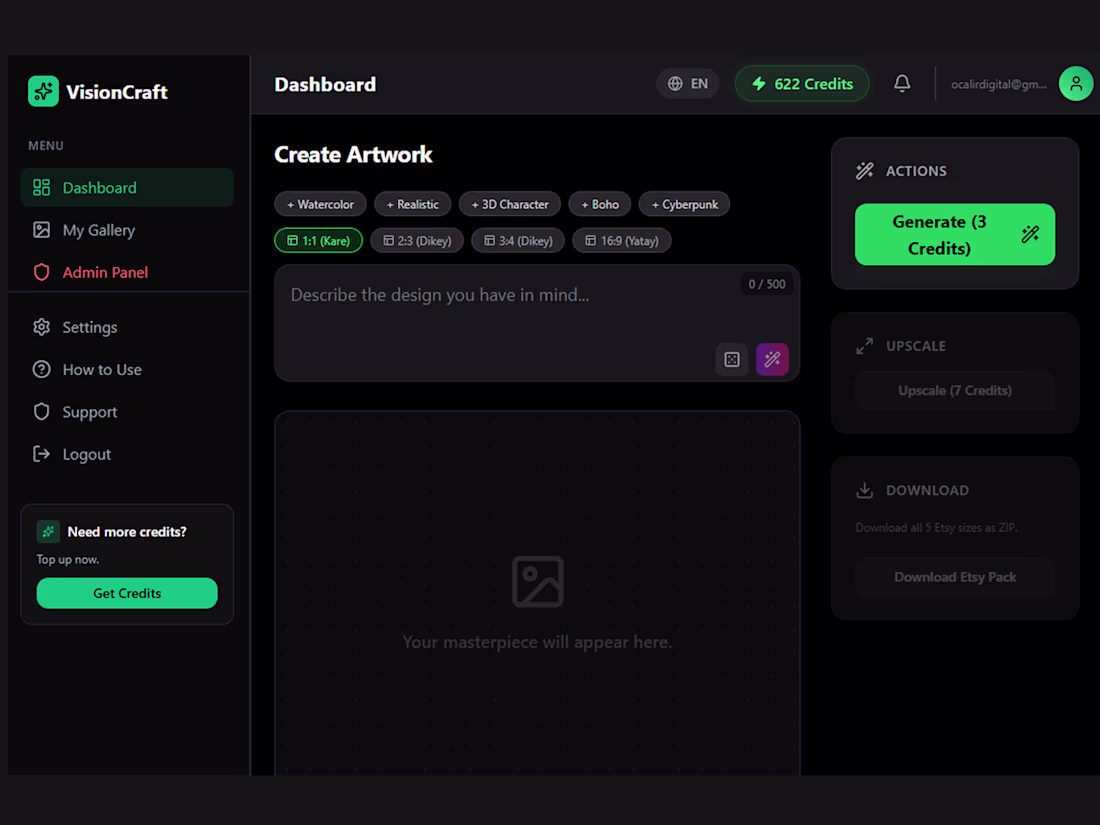Click the My Gallery image icon
This screenshot has width=1100, height=825.
(41, 230)
